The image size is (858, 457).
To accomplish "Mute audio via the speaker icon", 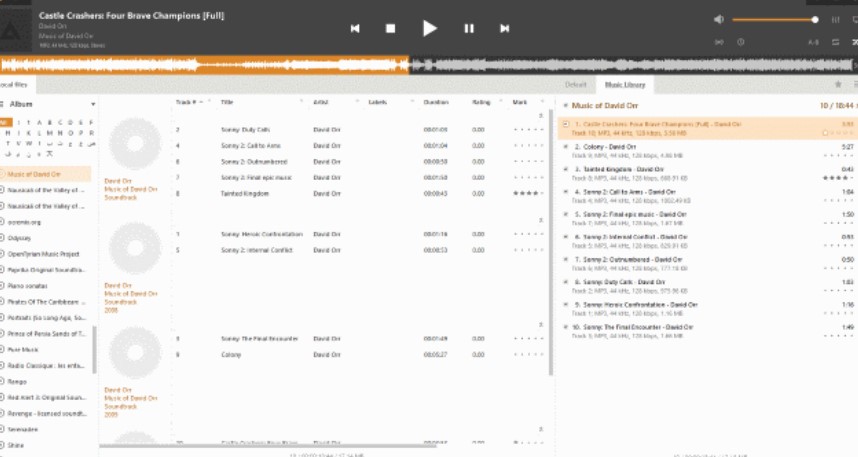I will (x=718, y=20).
